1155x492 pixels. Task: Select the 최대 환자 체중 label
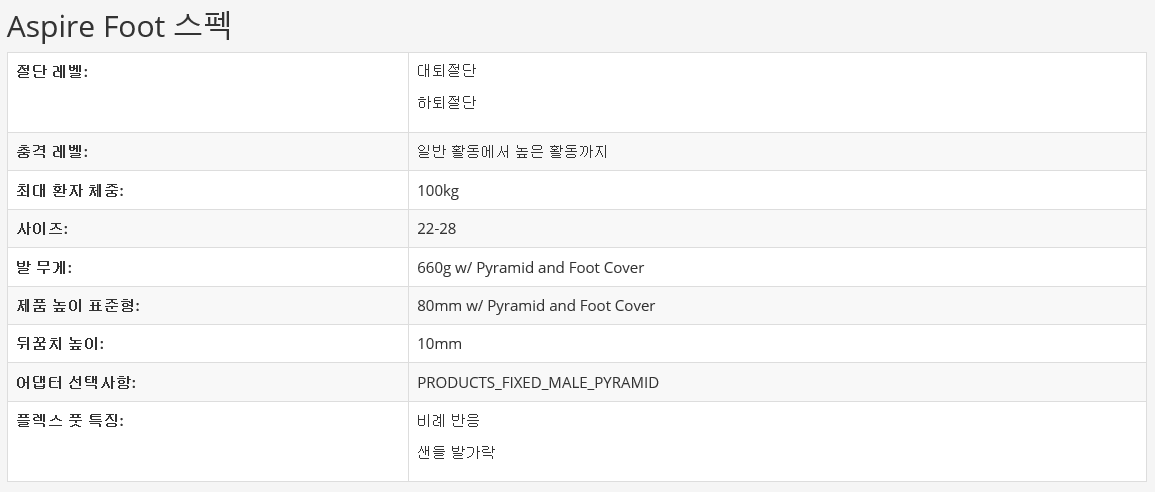(70, 191)
